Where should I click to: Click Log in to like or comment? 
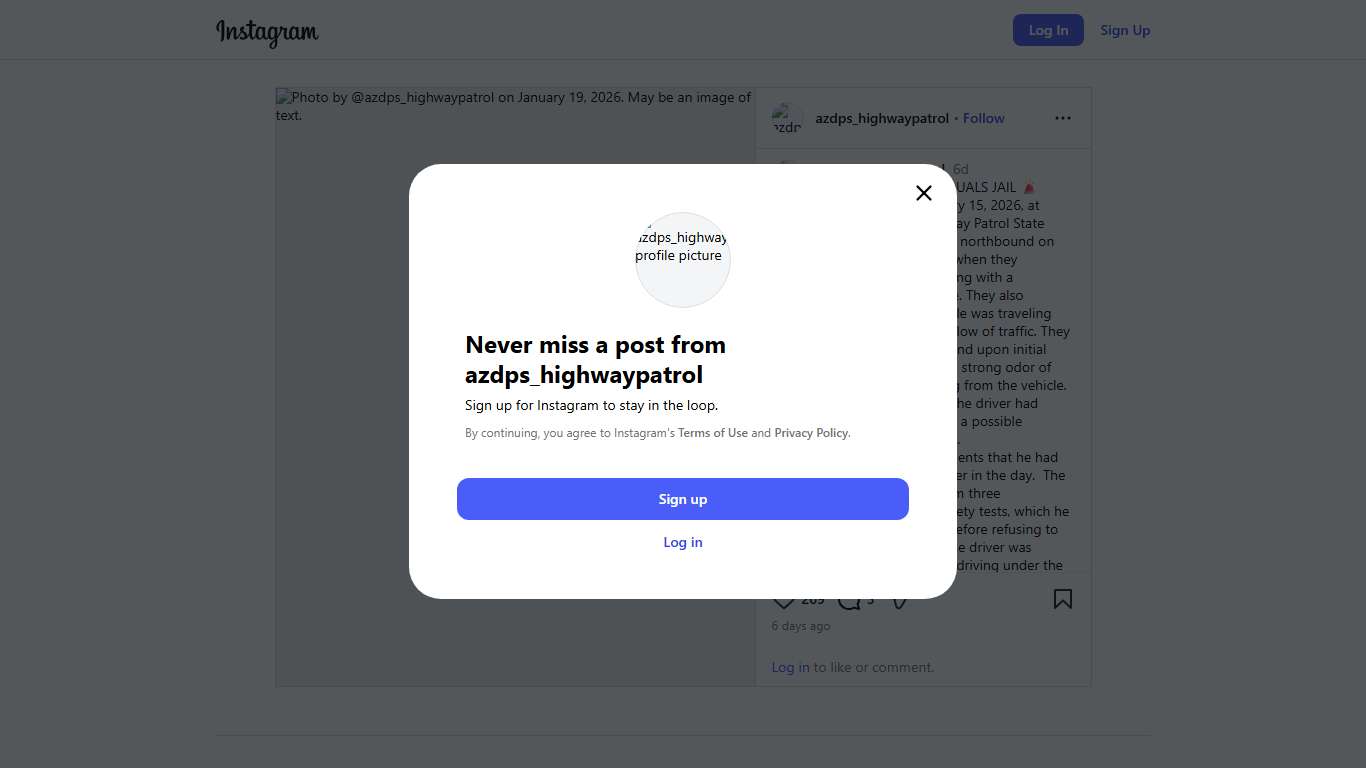tap(790, 667)
